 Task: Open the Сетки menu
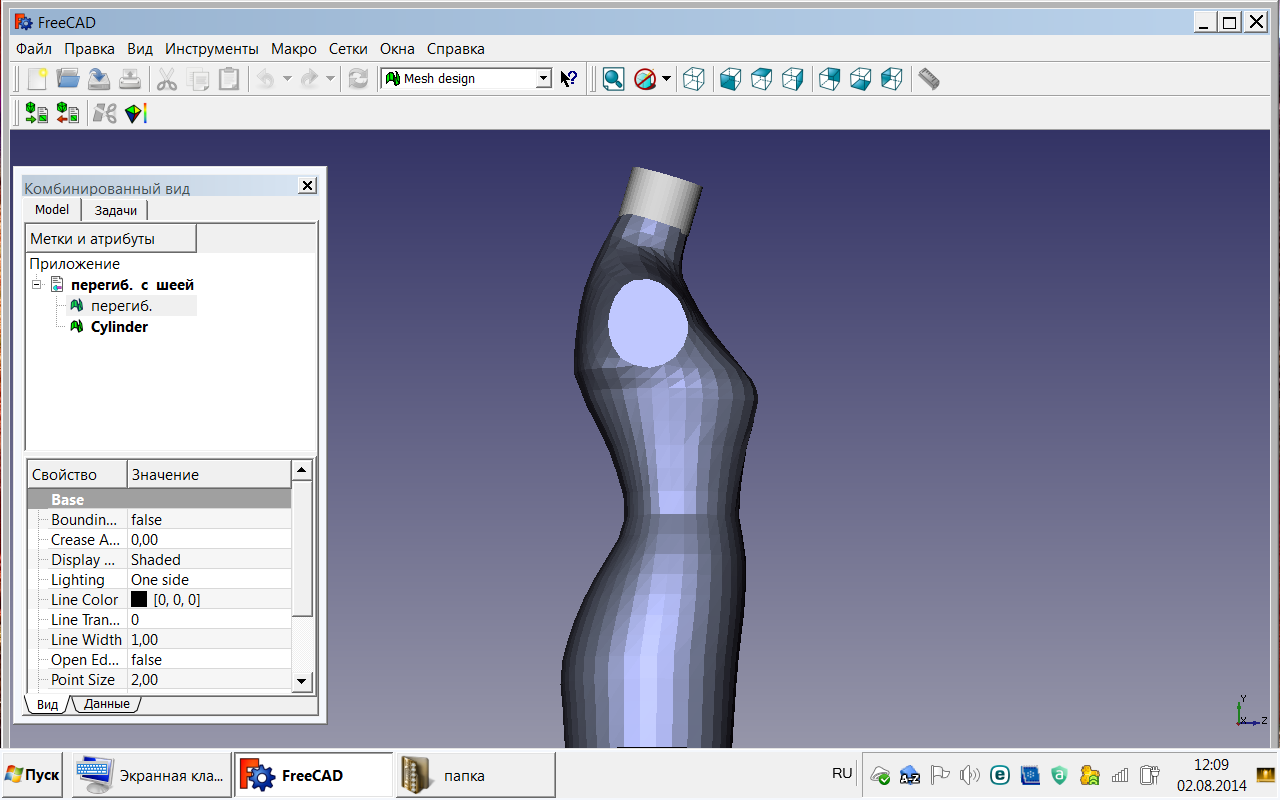347,49
